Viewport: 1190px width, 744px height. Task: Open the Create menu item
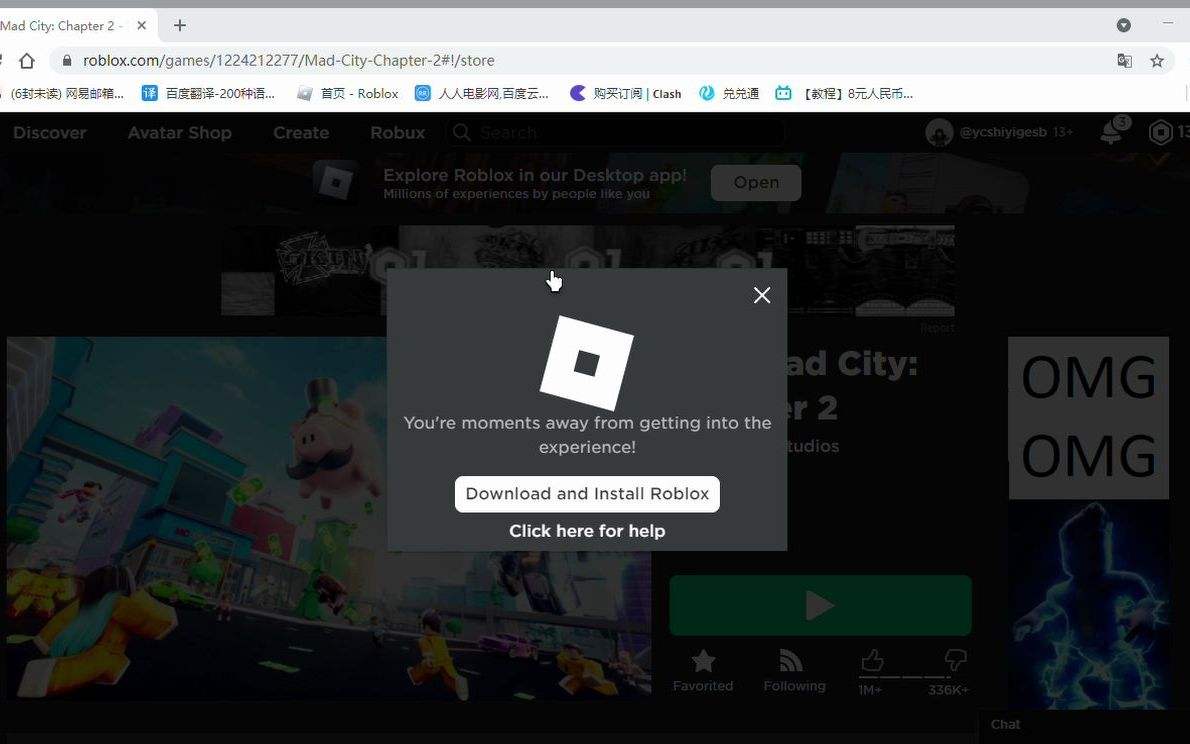pyautogui.click(x=301, y=133)
